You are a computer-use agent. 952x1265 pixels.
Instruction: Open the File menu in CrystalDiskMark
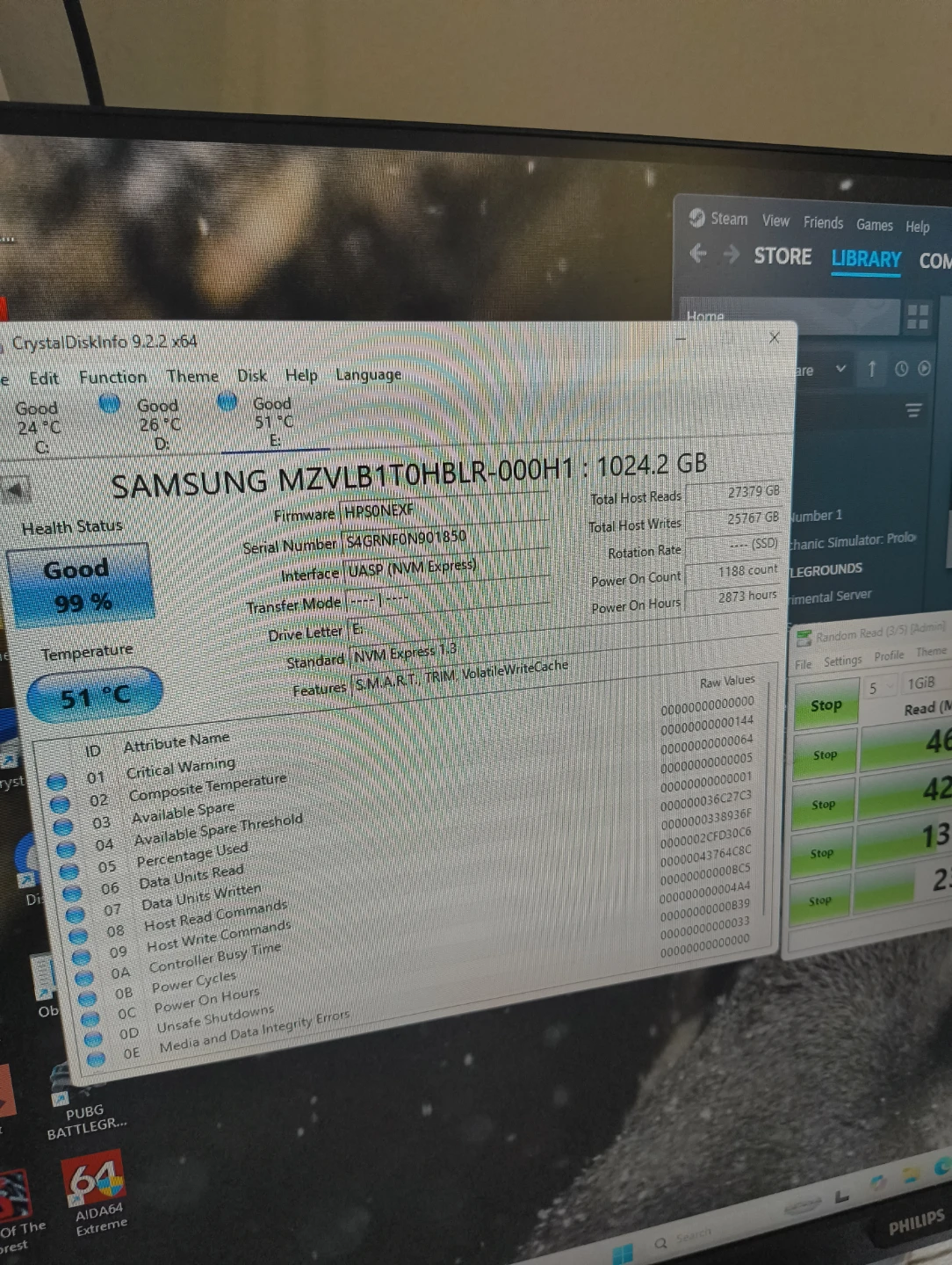pos(804,664)
